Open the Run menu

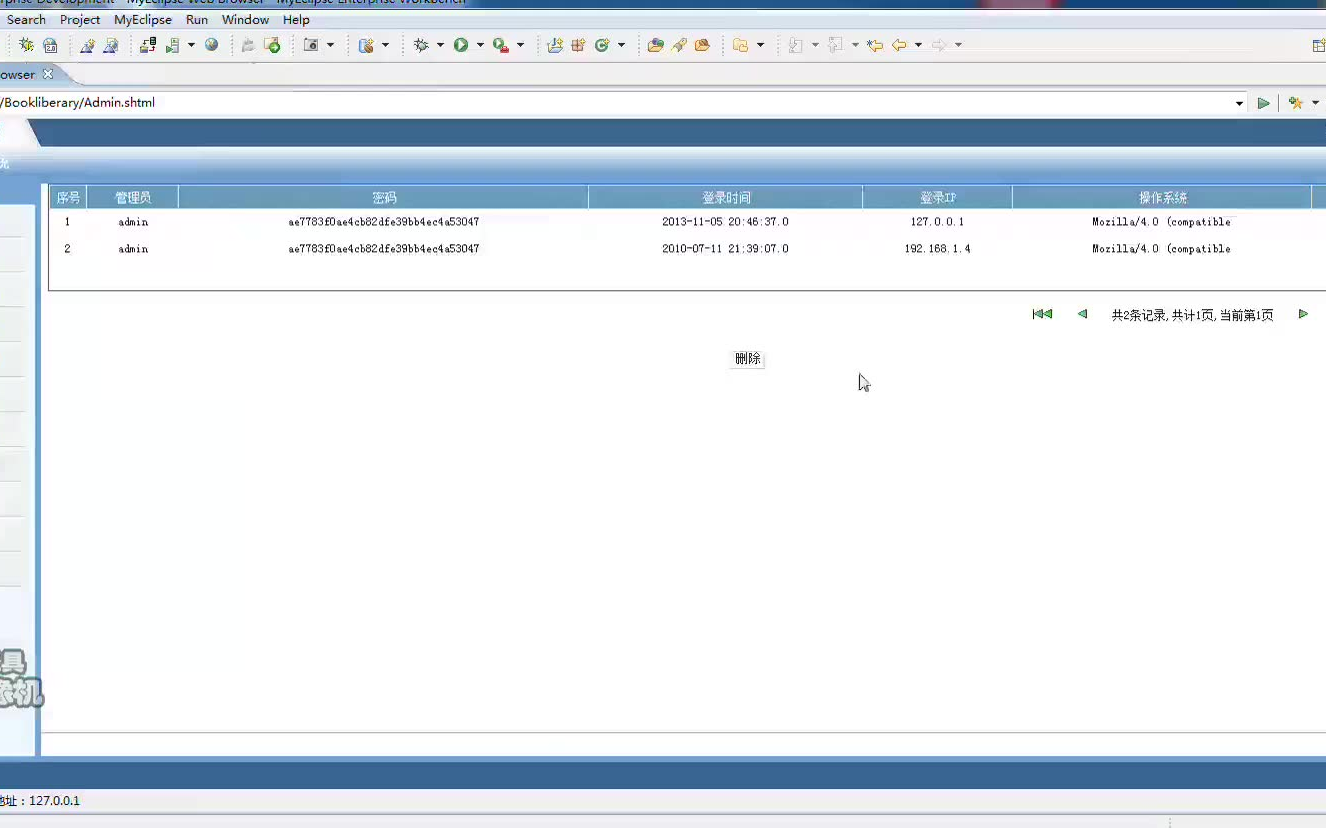point(197,20)
